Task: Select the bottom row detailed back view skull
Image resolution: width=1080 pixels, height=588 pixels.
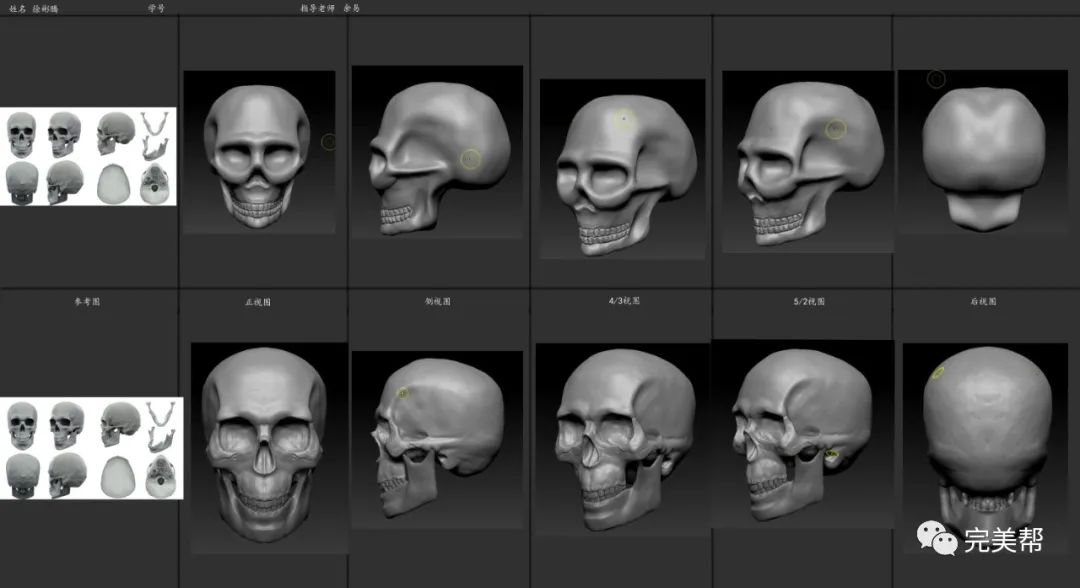Action: pos(986,448)
